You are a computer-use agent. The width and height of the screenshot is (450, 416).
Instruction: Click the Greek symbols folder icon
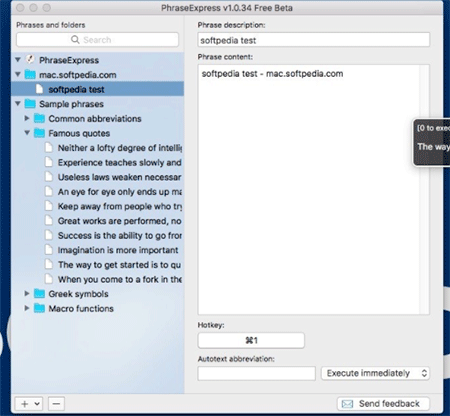coord(39,294)
